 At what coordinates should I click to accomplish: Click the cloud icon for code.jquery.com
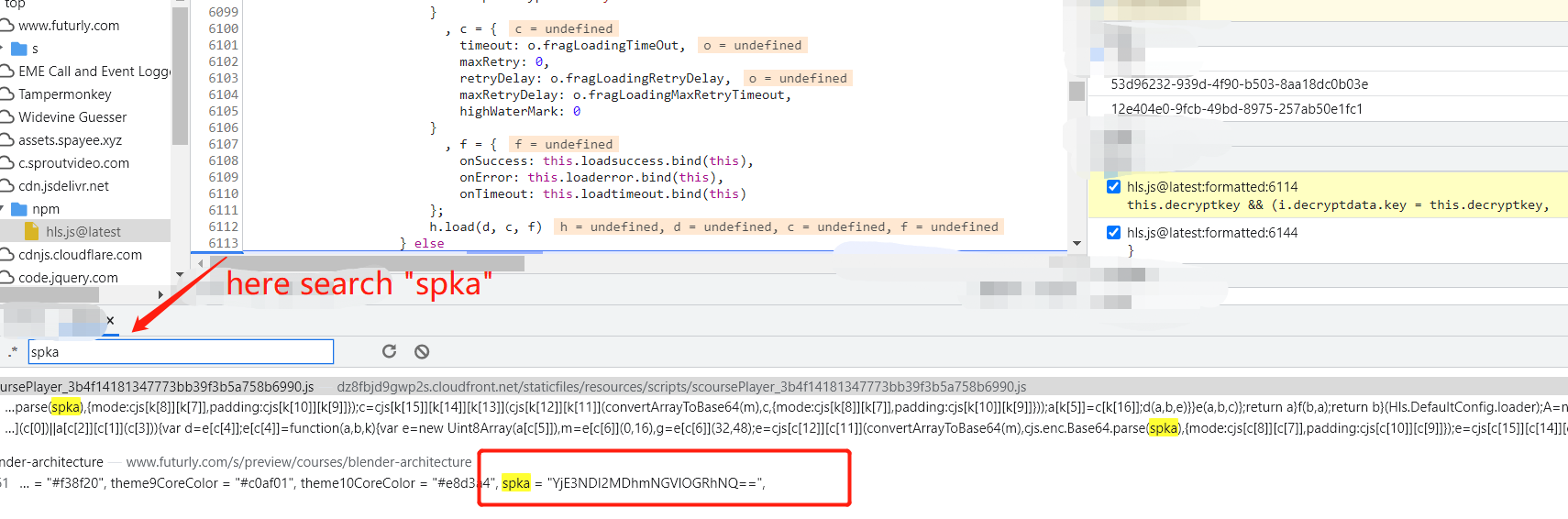[x=6, y=278]
